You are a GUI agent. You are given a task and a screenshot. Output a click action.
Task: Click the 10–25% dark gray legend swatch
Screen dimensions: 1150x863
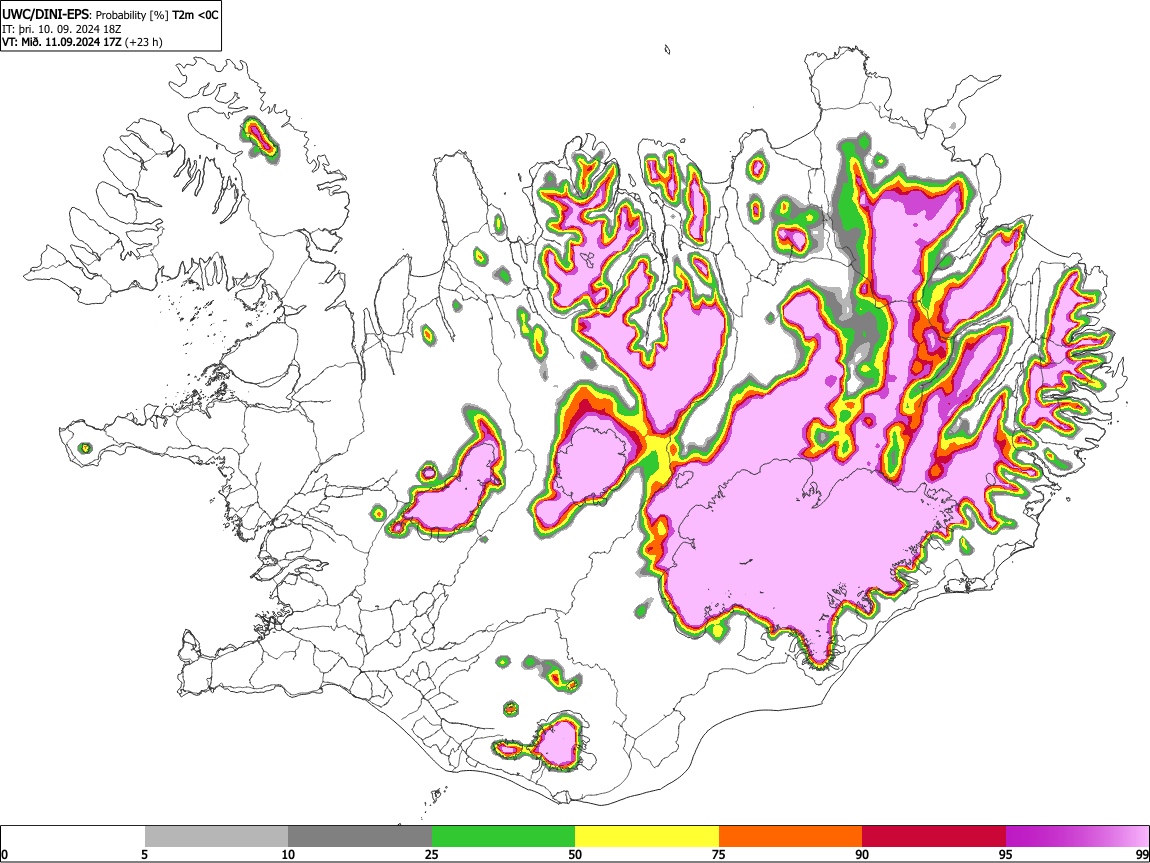[360, 836]
